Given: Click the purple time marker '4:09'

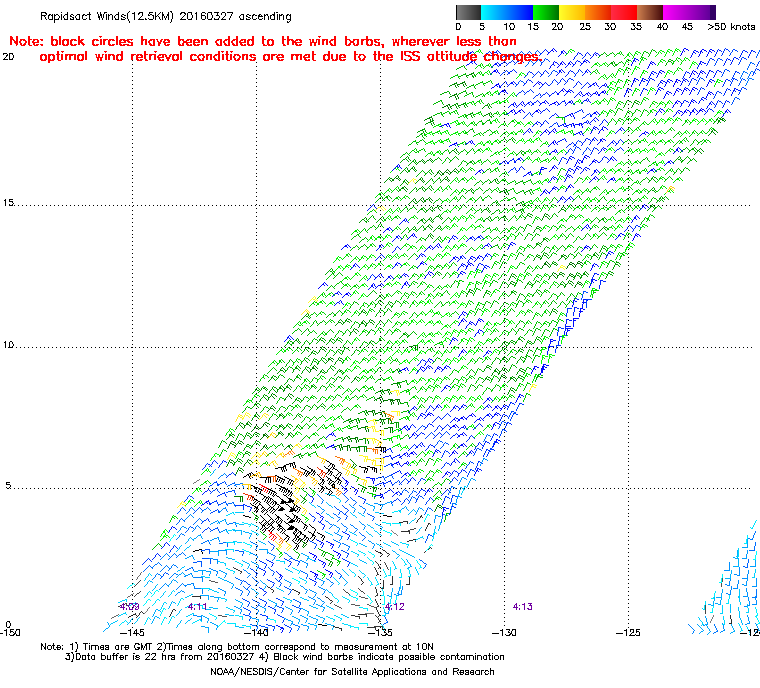Looking at the screenshot, I should [x=129, y=607].
